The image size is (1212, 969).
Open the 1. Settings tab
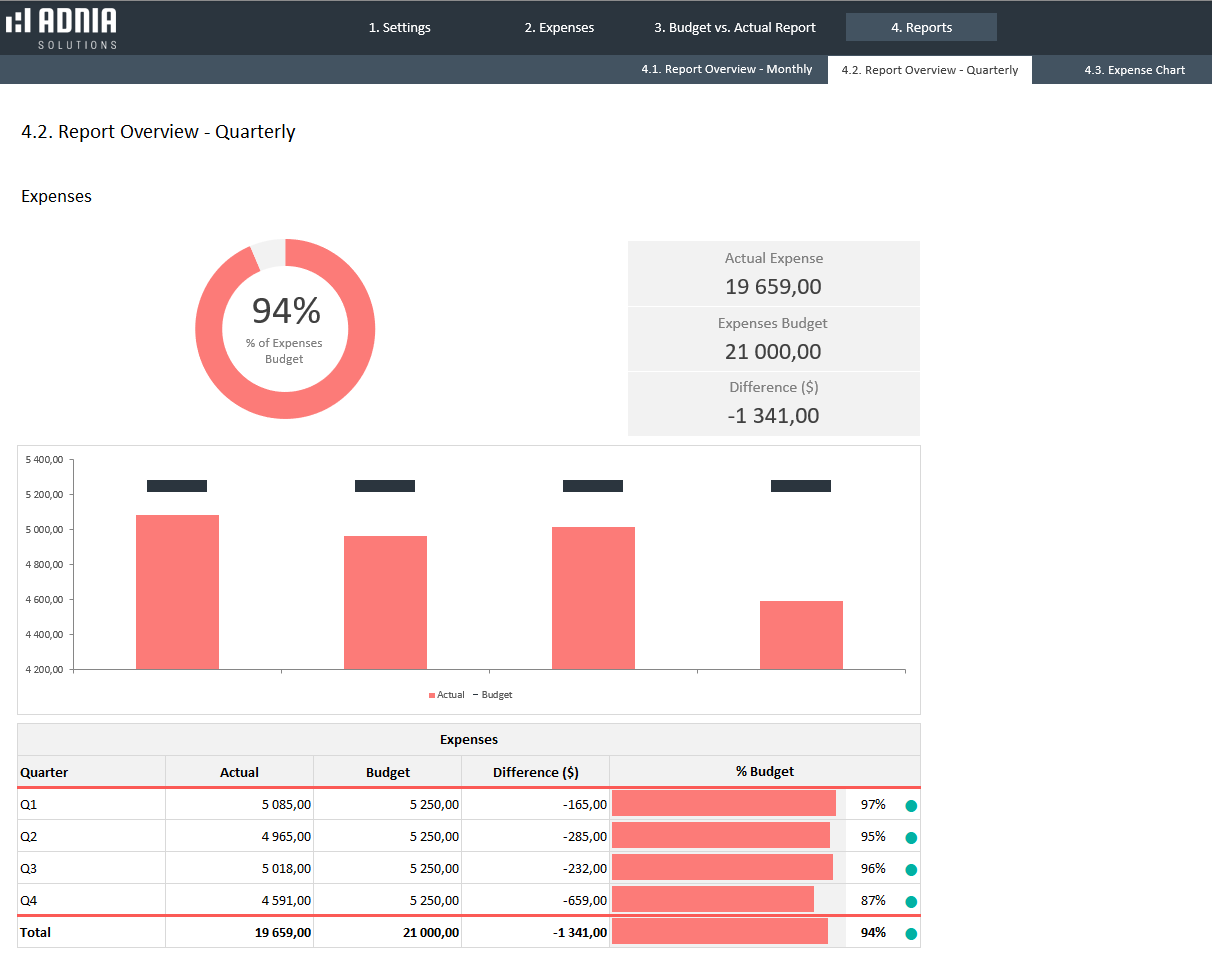[x=400, y=28]
